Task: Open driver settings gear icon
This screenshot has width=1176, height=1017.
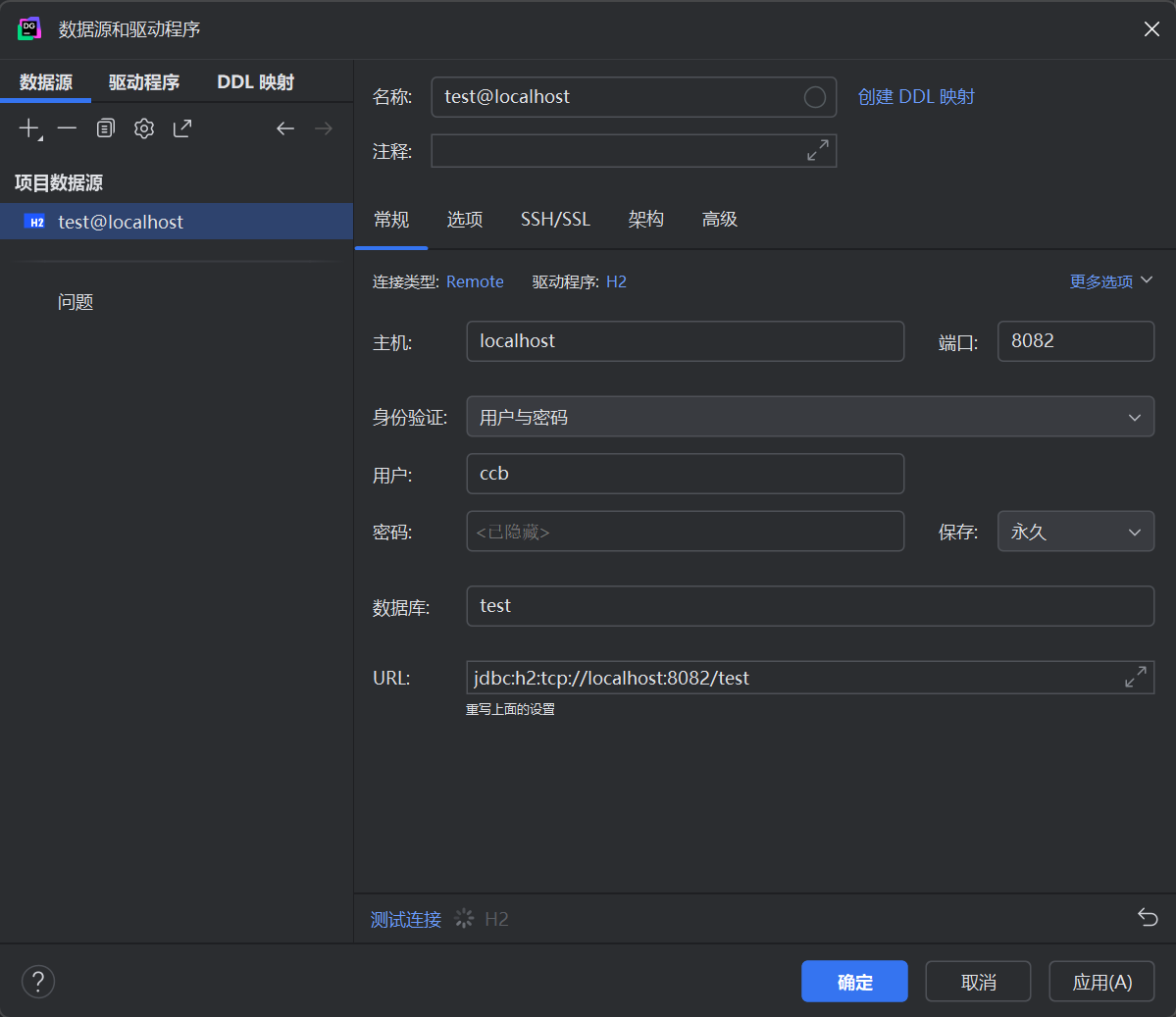Action: (144, 129)
